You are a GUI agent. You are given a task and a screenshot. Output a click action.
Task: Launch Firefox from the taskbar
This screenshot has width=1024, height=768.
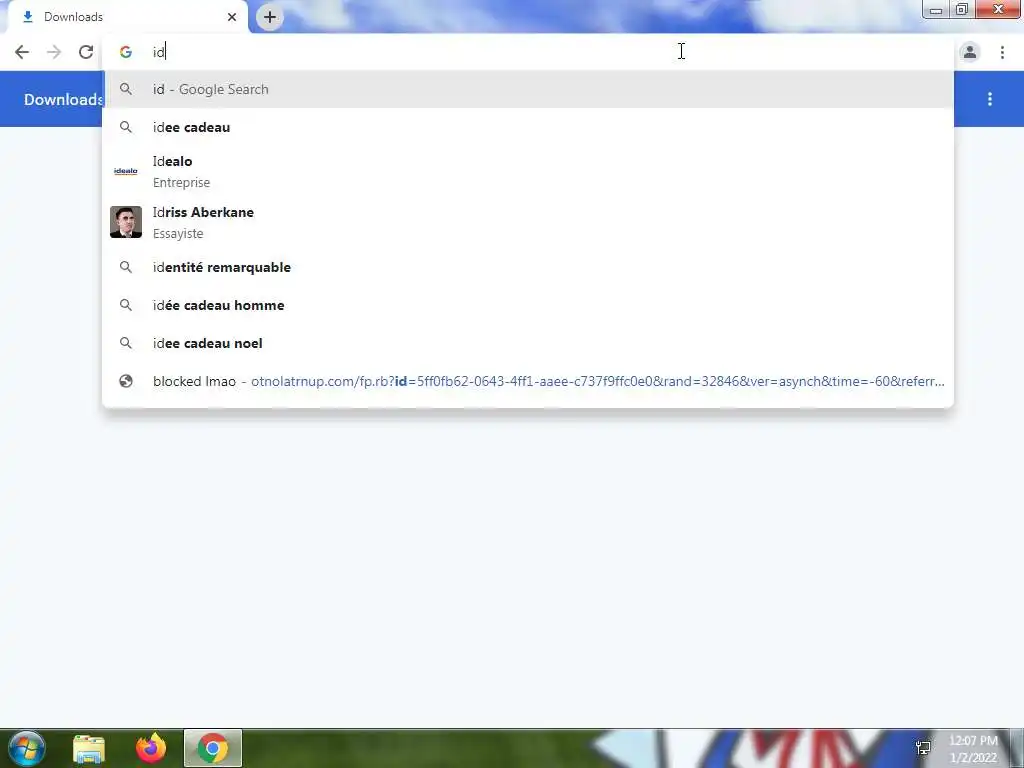pos(151,748)
